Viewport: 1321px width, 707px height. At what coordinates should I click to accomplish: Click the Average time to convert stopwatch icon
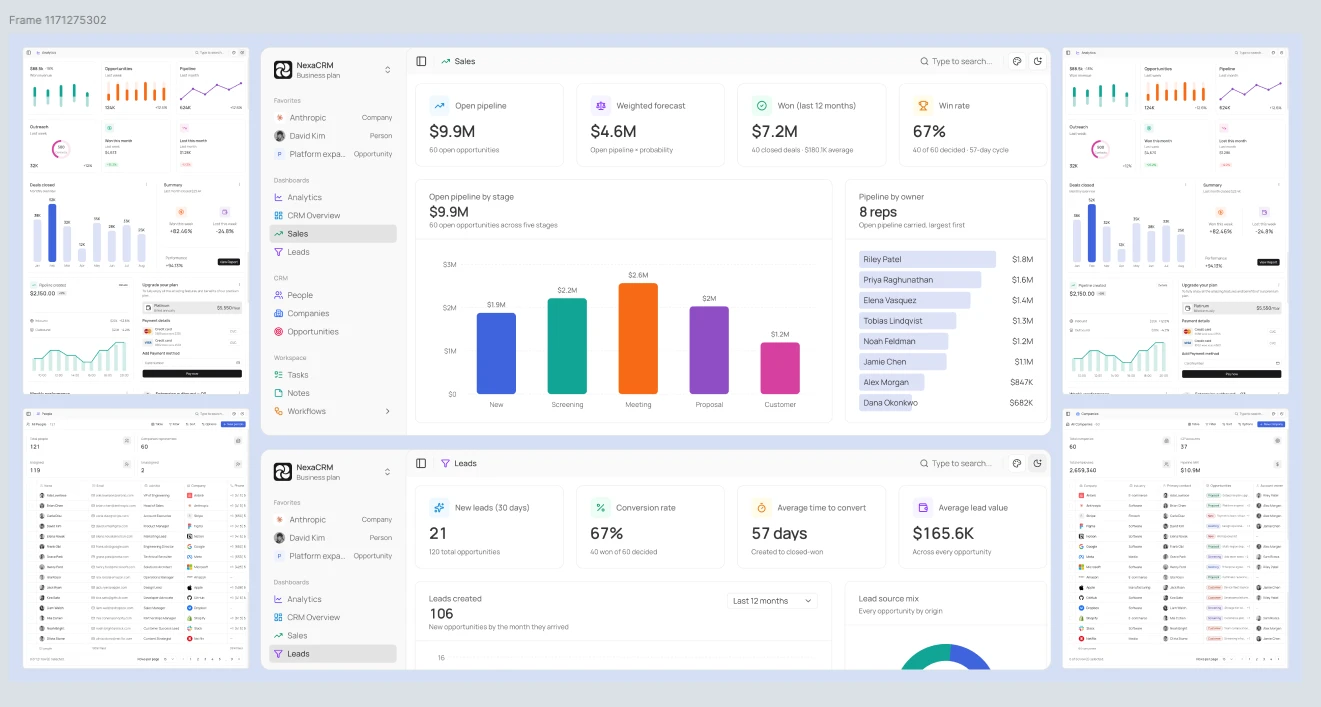pyautogui.click(x=761, y=507)
